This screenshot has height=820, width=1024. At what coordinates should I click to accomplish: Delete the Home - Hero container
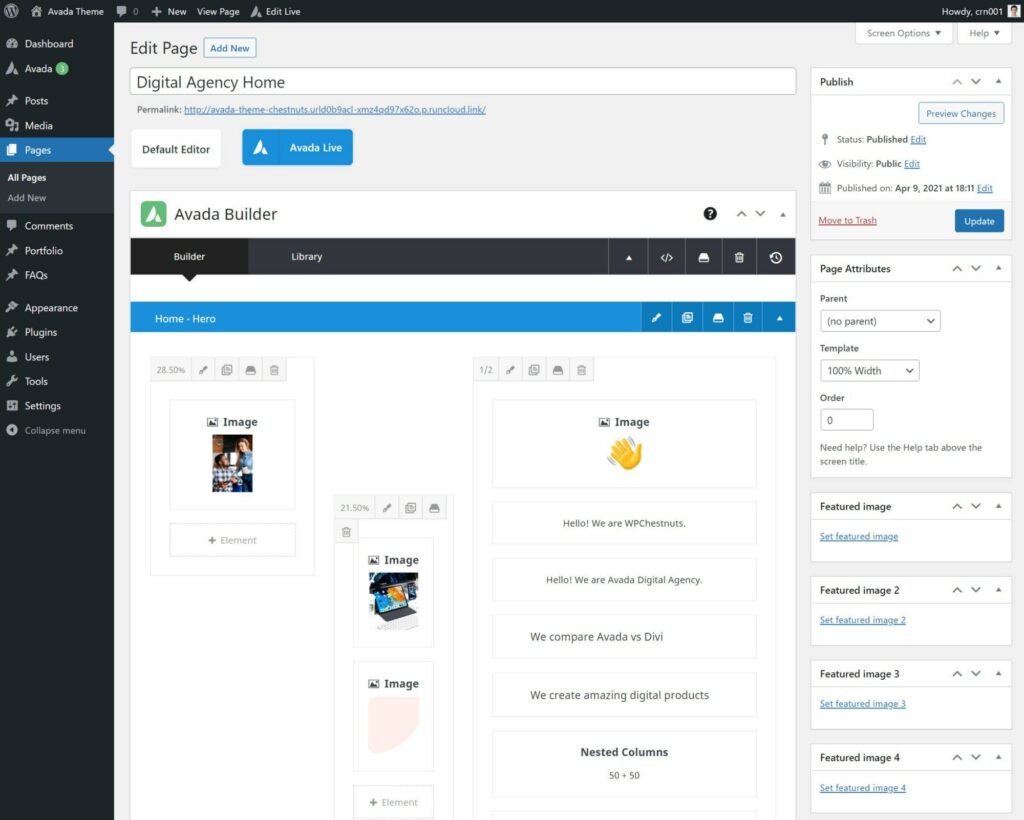748,318
